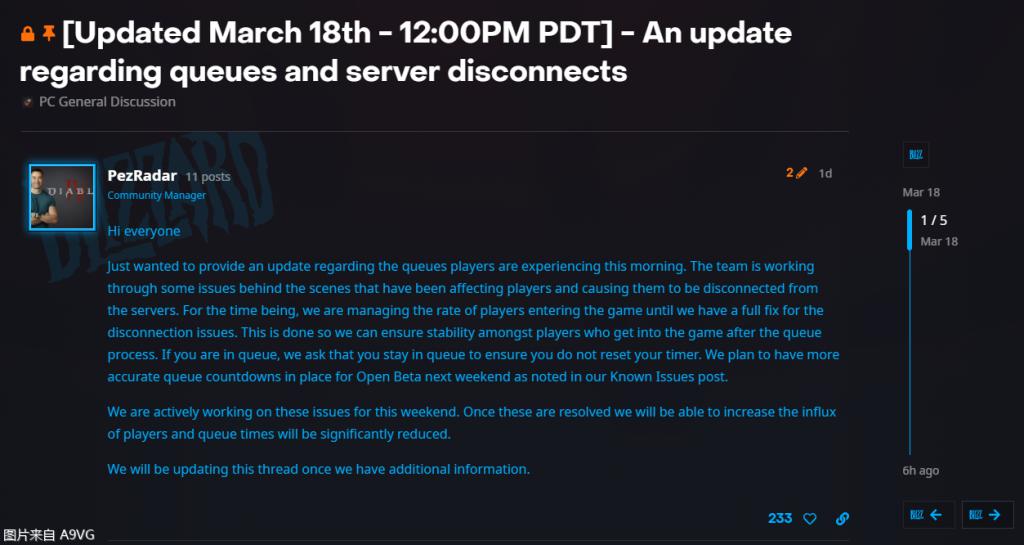1024x545 pixels.
Task: Click the pinned topic pin icon
Action: [x=49, y=35]
